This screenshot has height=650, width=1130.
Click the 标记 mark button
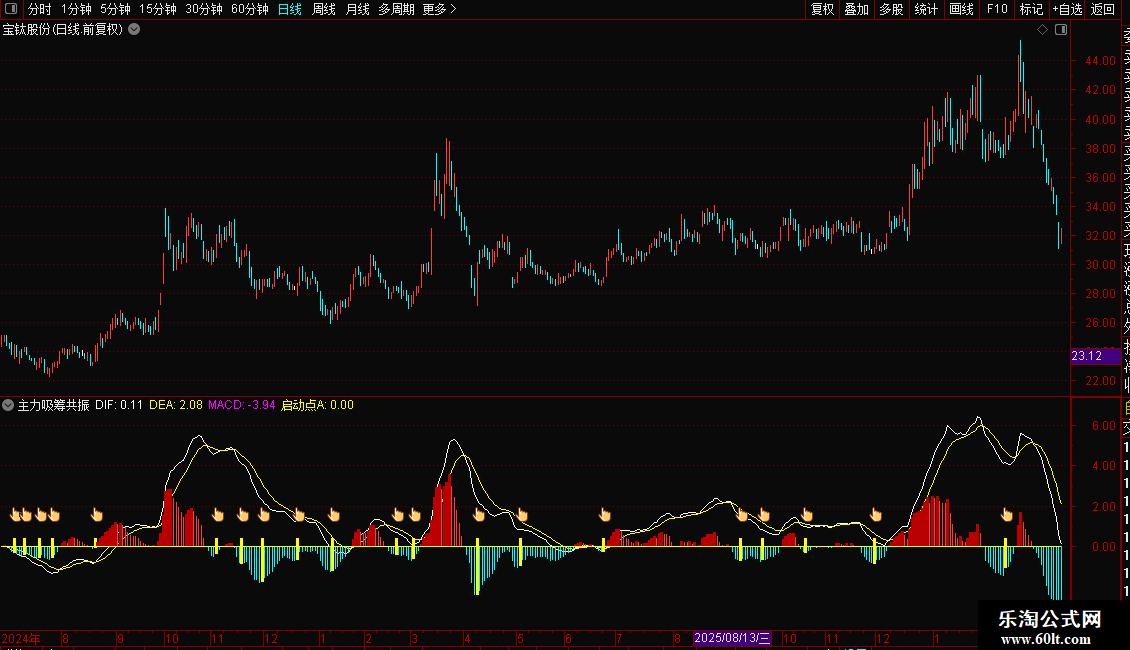(x=1030, y=9)
